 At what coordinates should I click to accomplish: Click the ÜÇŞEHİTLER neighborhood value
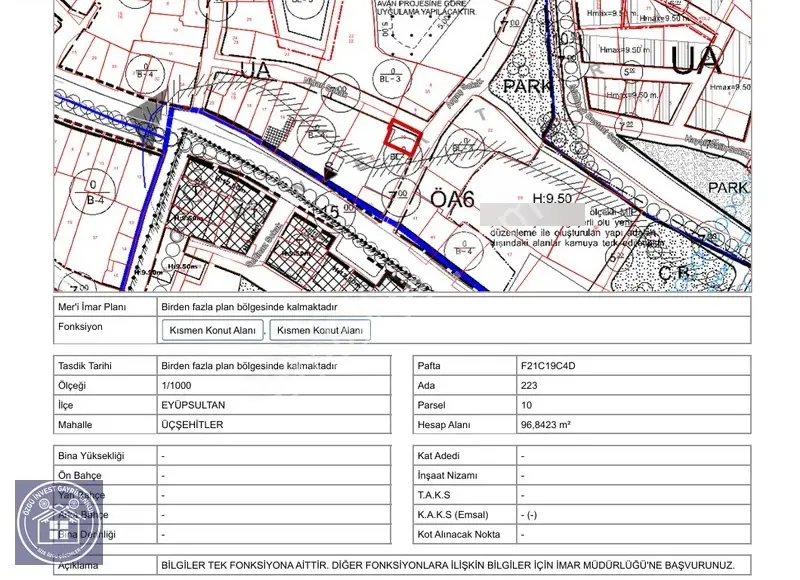192,424
